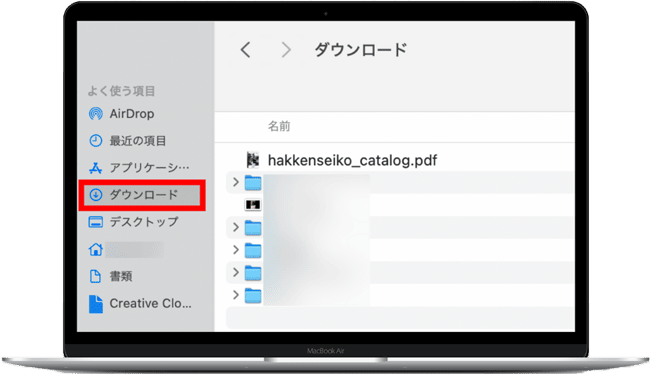
Task: Select Creative Clo... entry in sidebar
Action: point(150,304)
